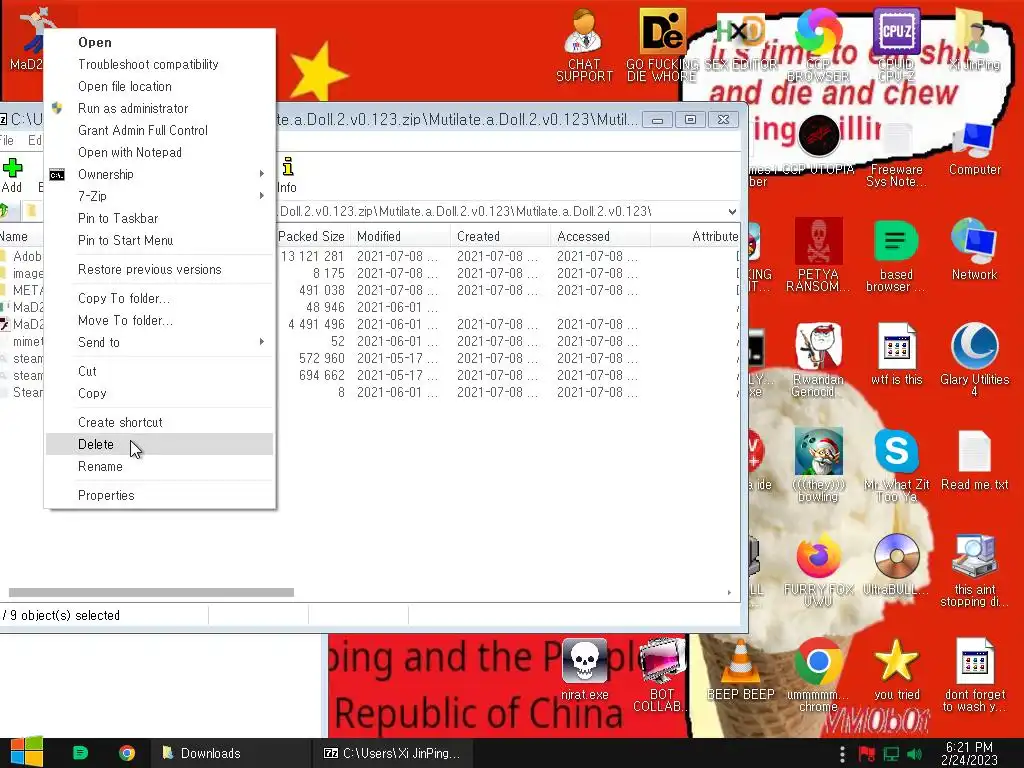This screenshot has width=1024, height=768.
Task: Select Delete in context menu
Action: tap(159, 444)
